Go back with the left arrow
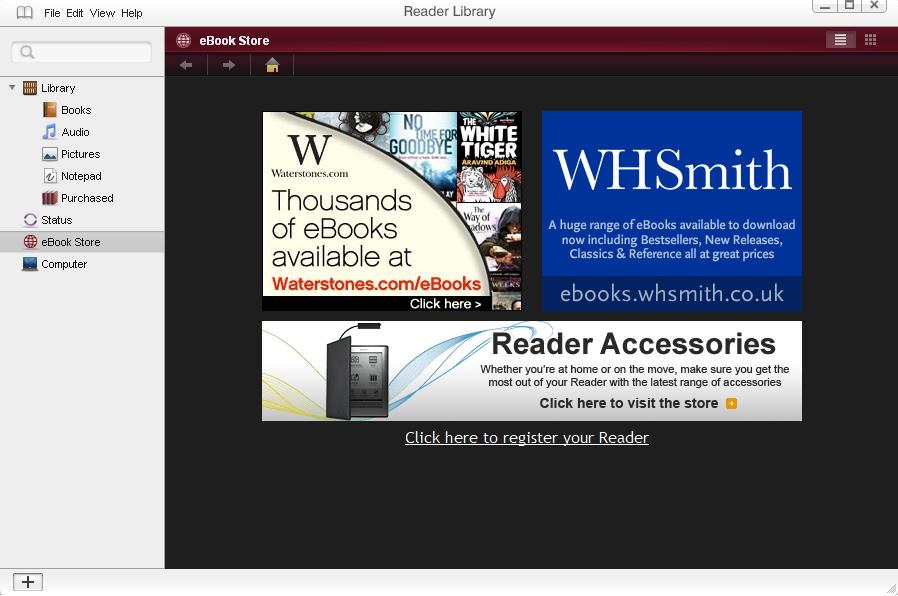 coord(186,65)
